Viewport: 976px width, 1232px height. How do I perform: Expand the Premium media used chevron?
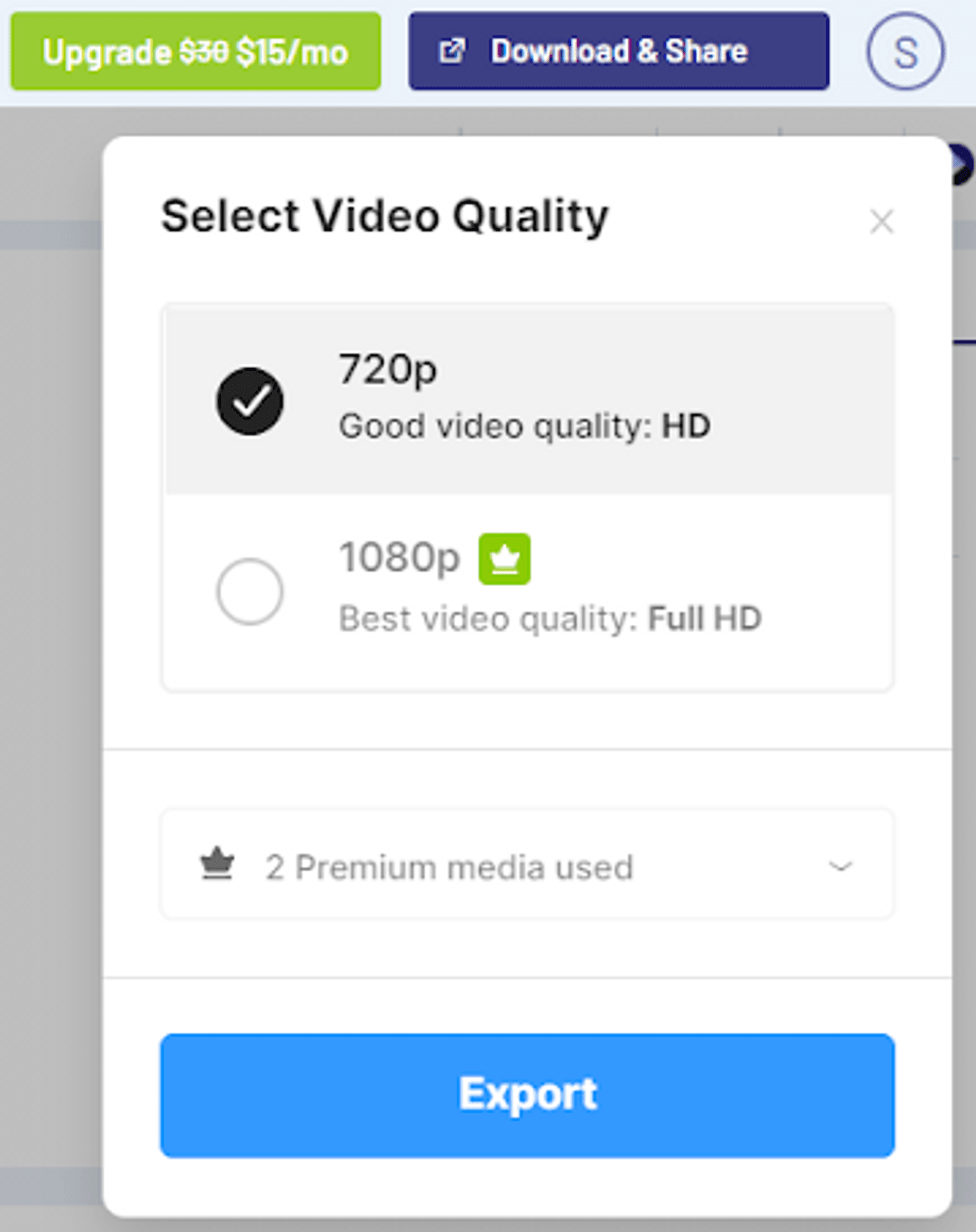pos(840,866)
